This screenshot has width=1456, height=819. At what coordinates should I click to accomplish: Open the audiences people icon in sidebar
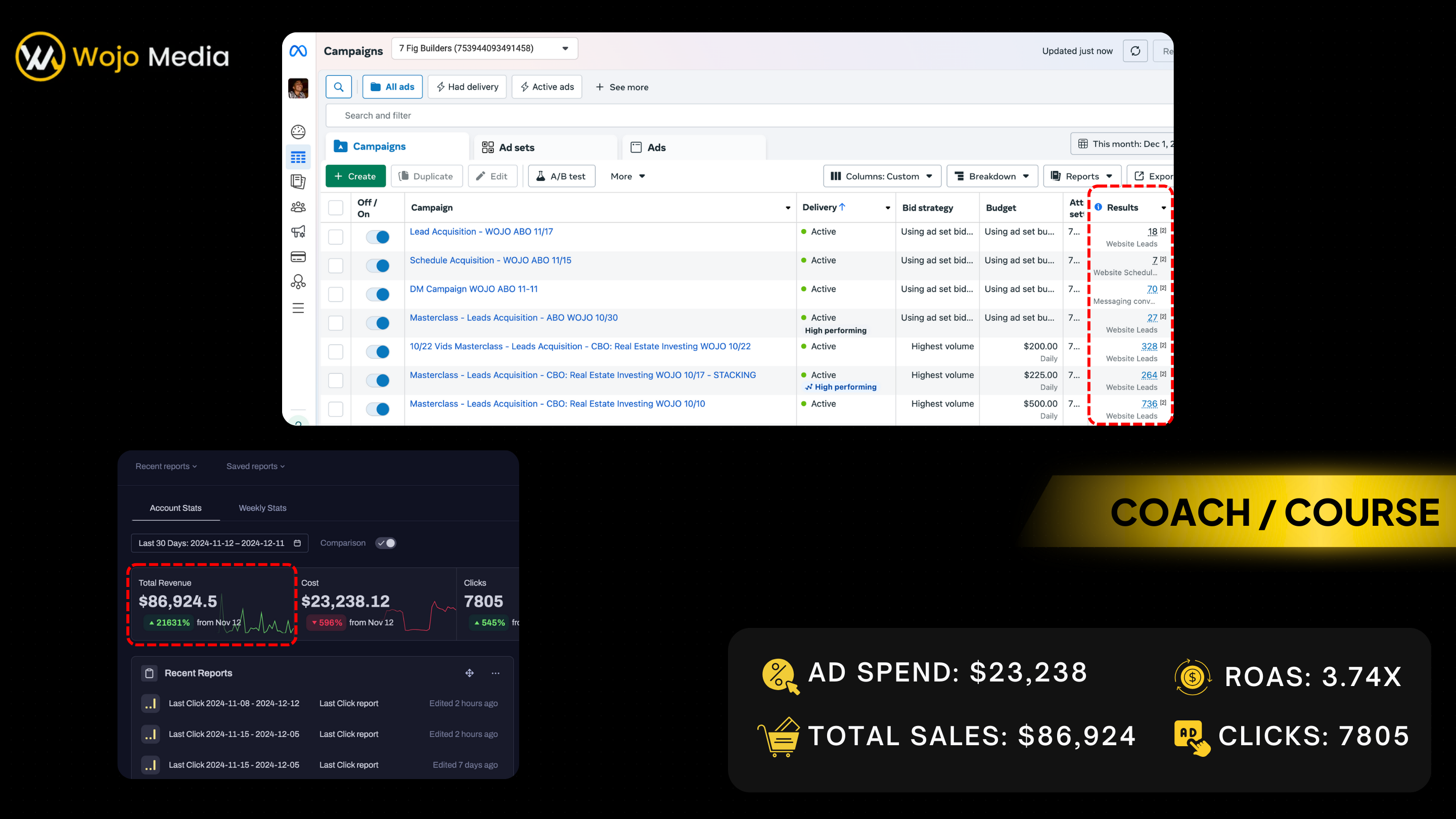tap(298, 207)
